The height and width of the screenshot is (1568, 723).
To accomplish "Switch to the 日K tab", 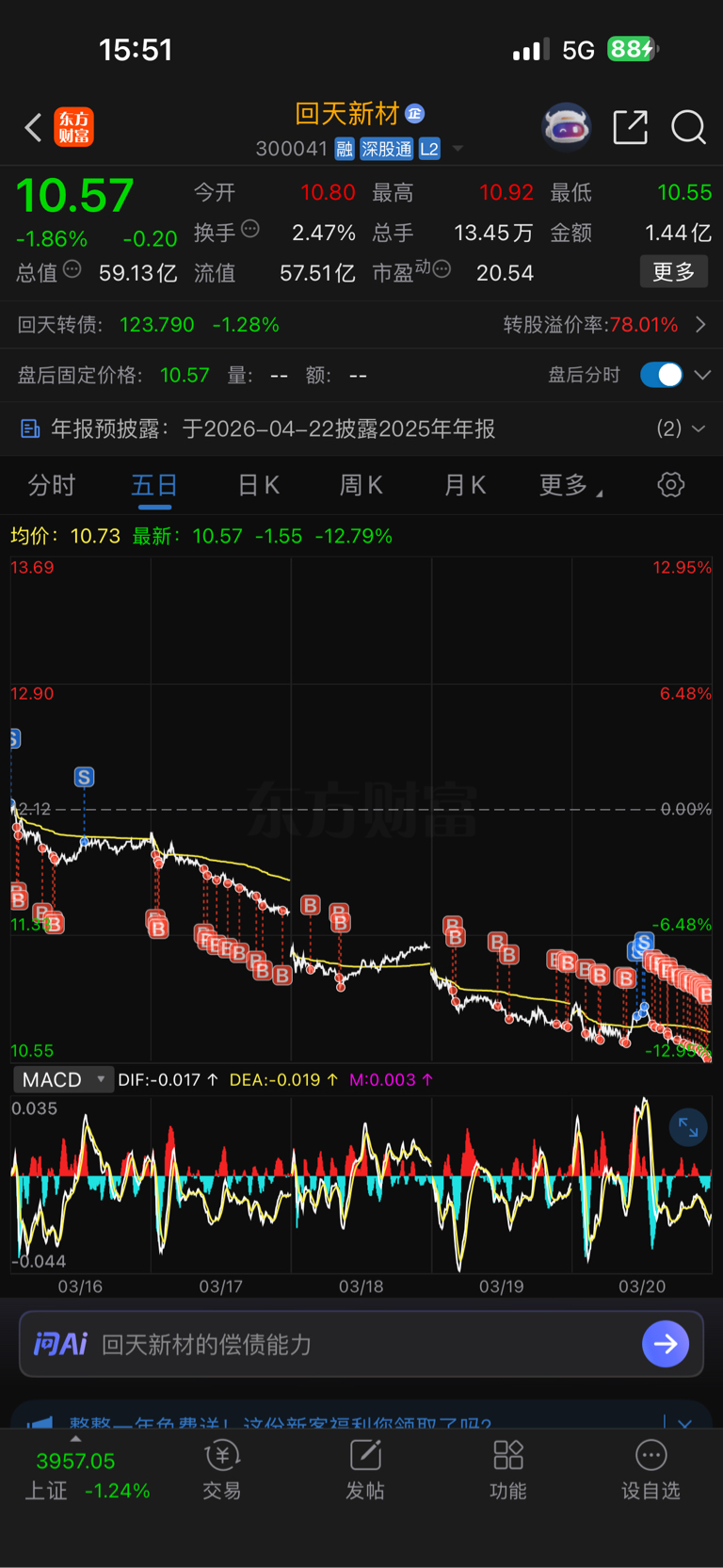I will (x=258, y=485).
